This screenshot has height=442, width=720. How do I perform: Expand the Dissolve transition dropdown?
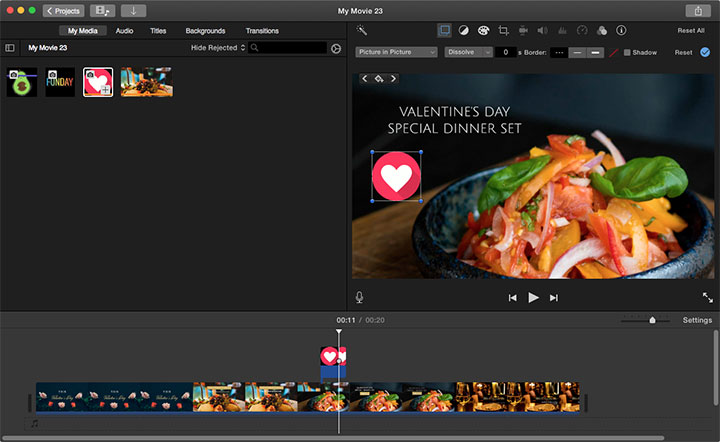pyautogui.click(x=467, y=52)
